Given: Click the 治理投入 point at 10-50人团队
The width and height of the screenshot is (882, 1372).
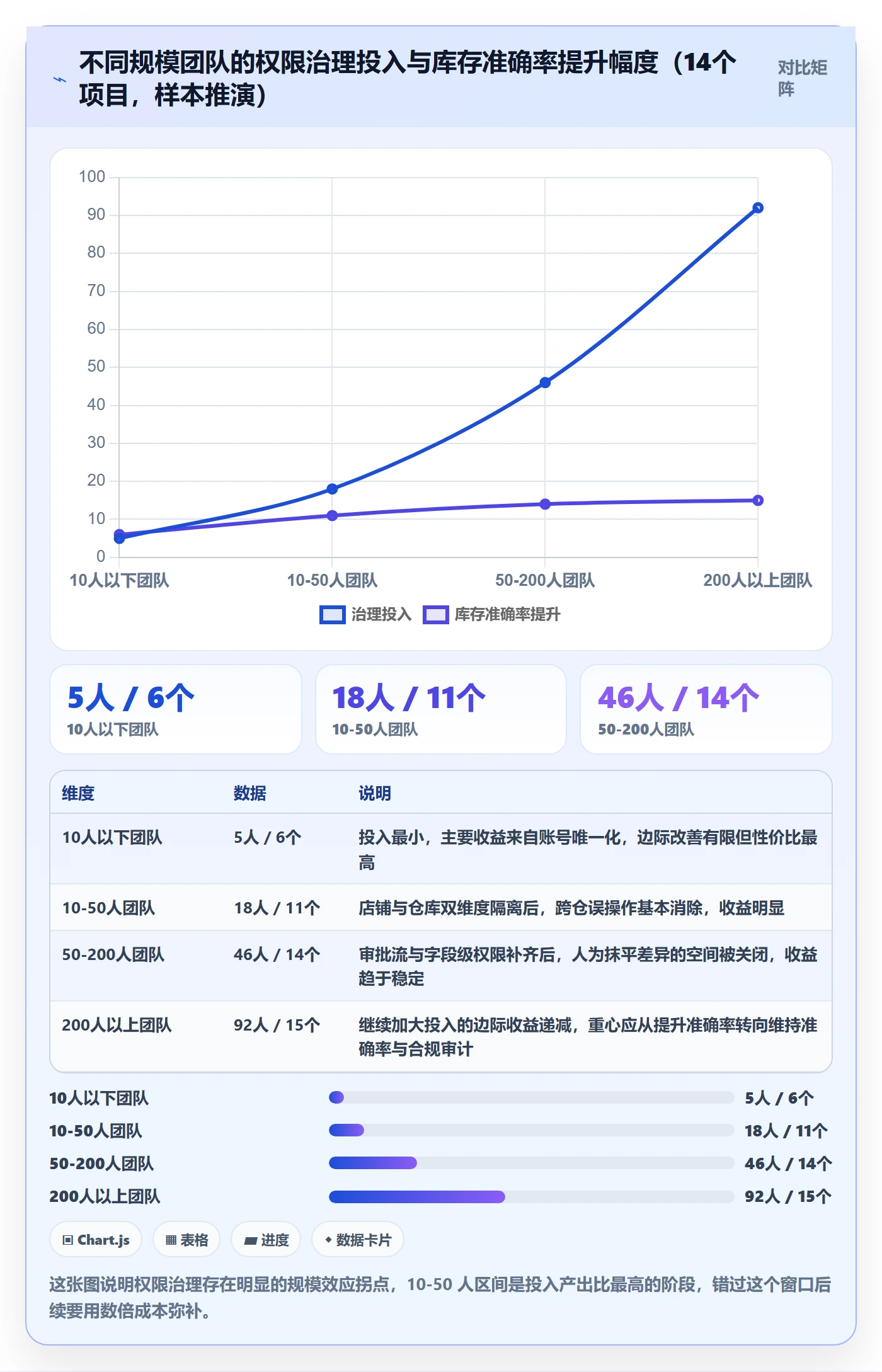Looking at the screenshot, I should pyautogui.click(x=332, y=489).
